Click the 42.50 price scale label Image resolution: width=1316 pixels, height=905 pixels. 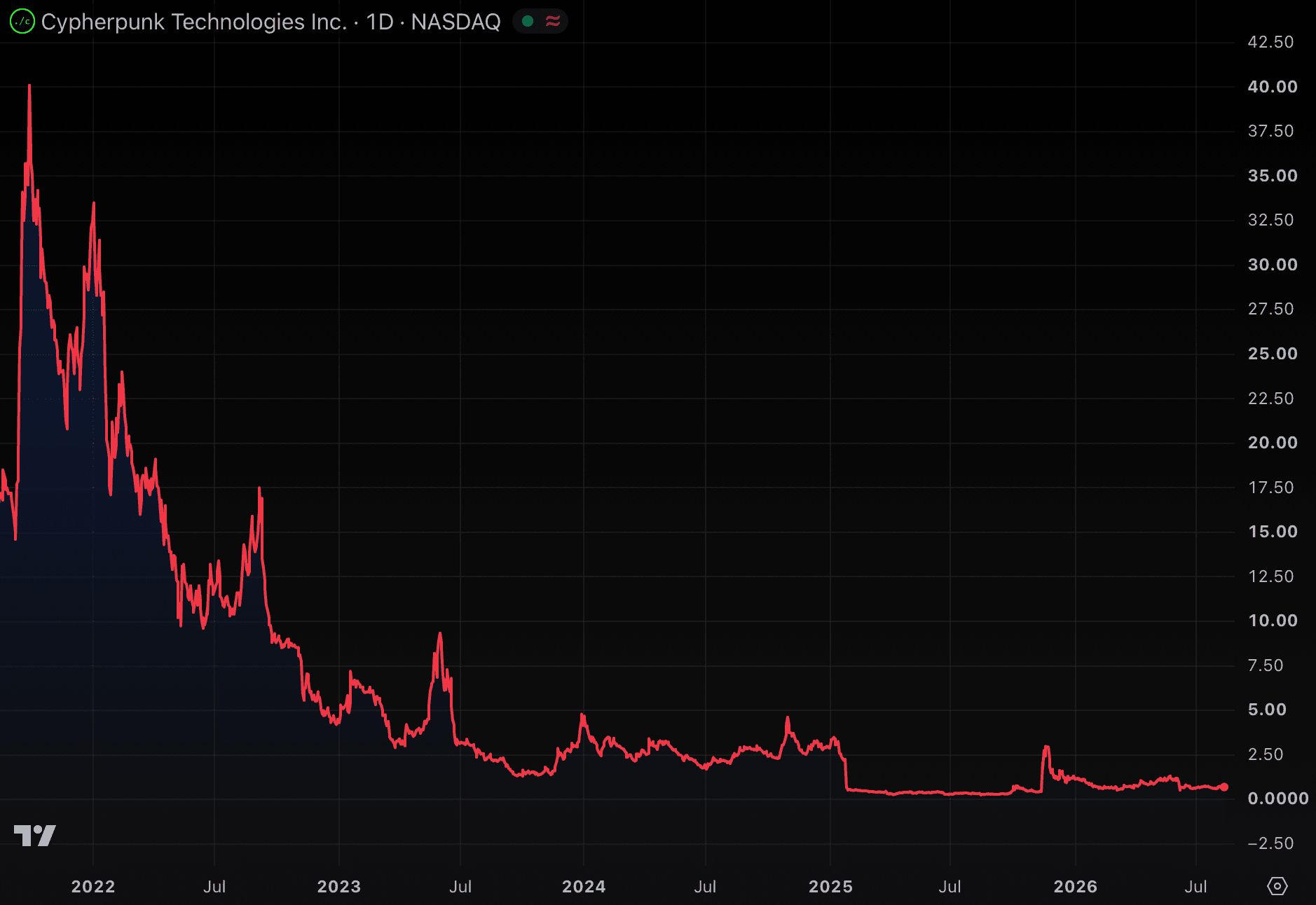pos(1271,42)
